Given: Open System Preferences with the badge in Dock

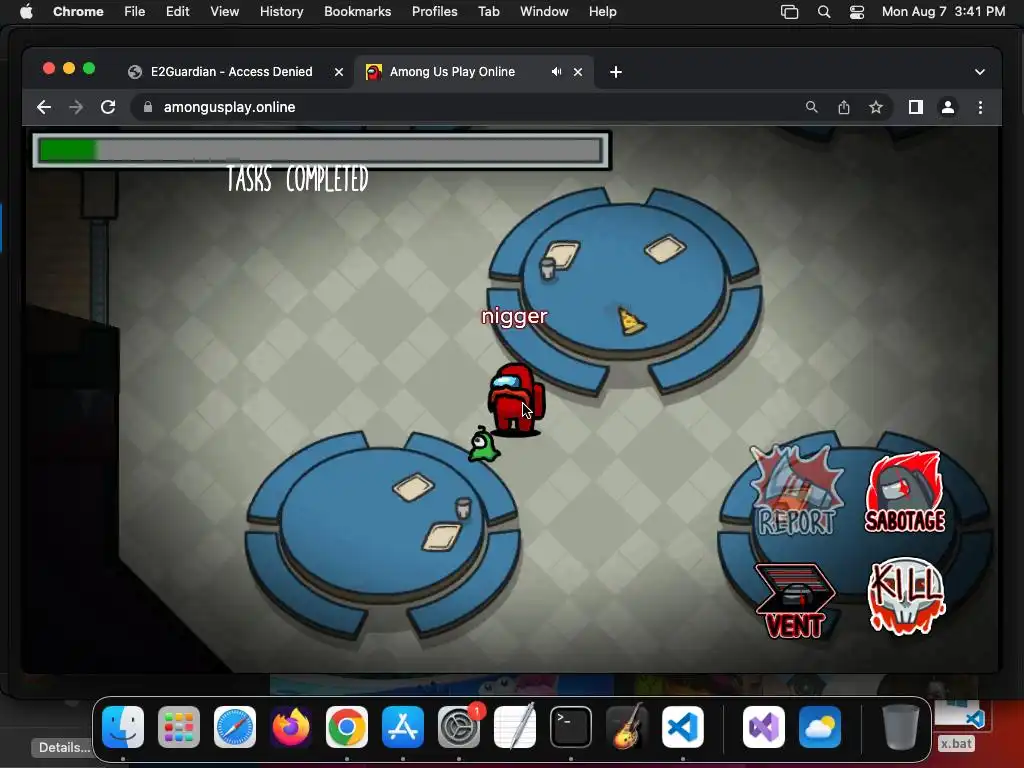Looking at the screenshot, I should coord(459,727).
